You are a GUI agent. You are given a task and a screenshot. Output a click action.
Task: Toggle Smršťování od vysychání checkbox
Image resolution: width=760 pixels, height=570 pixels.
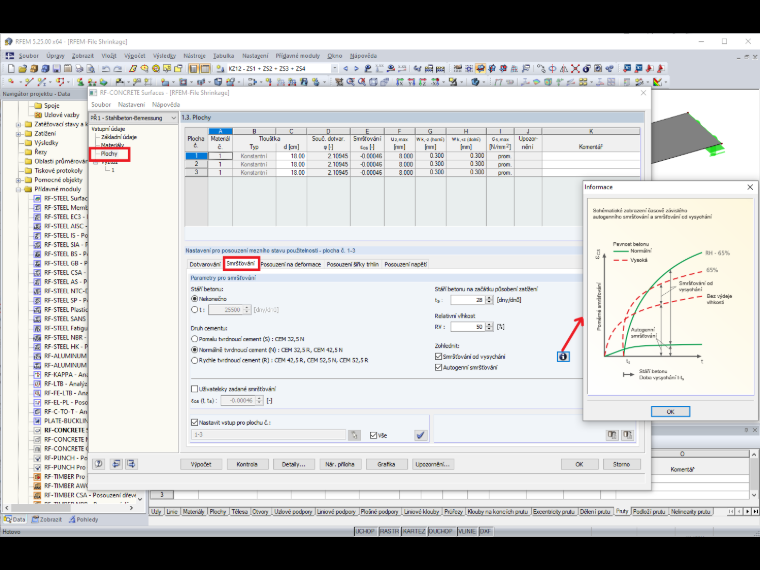pyautogui.click(x=439, y=357)
